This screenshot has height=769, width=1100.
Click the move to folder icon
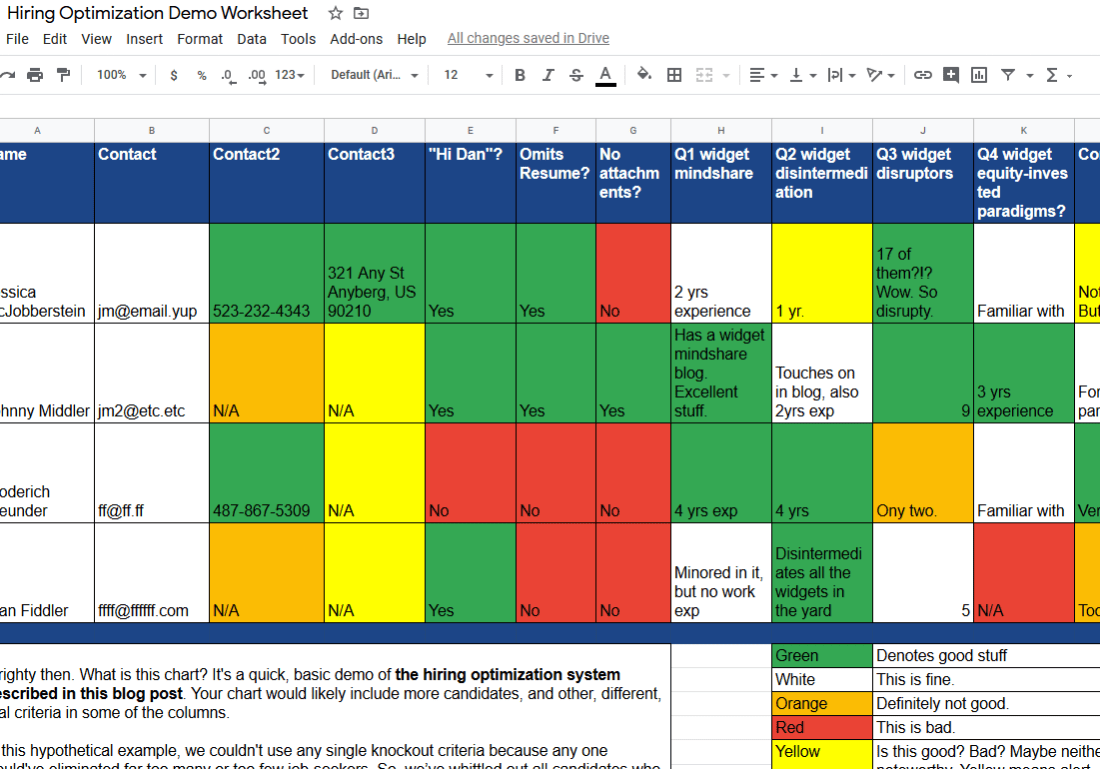(x=361, y=13)
